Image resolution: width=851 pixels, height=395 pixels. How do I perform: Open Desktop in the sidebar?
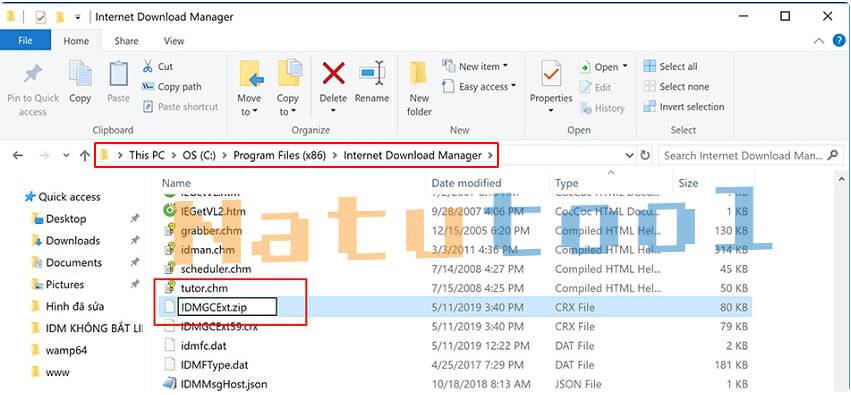[59, 219]
